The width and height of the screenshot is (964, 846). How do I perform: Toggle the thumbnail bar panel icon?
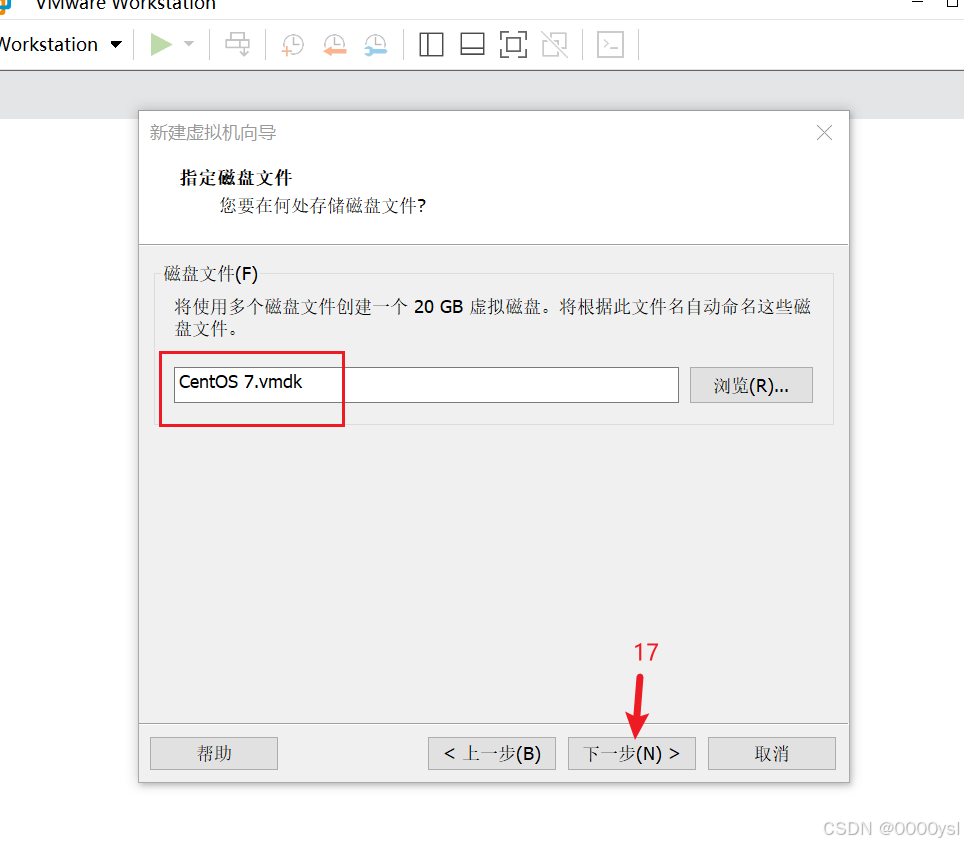(x=472, y=44)
